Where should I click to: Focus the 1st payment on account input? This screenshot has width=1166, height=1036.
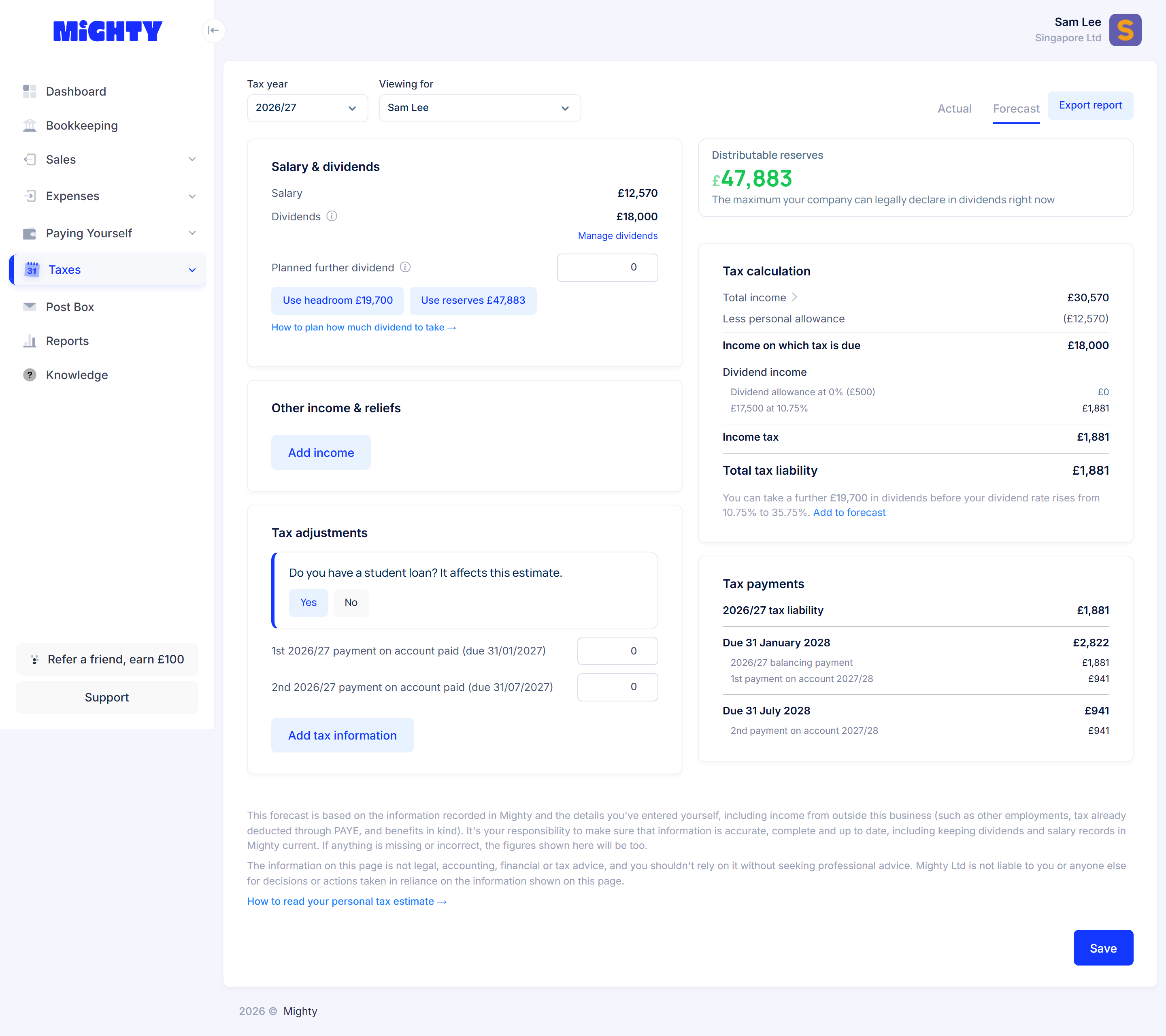pos(617,651)
